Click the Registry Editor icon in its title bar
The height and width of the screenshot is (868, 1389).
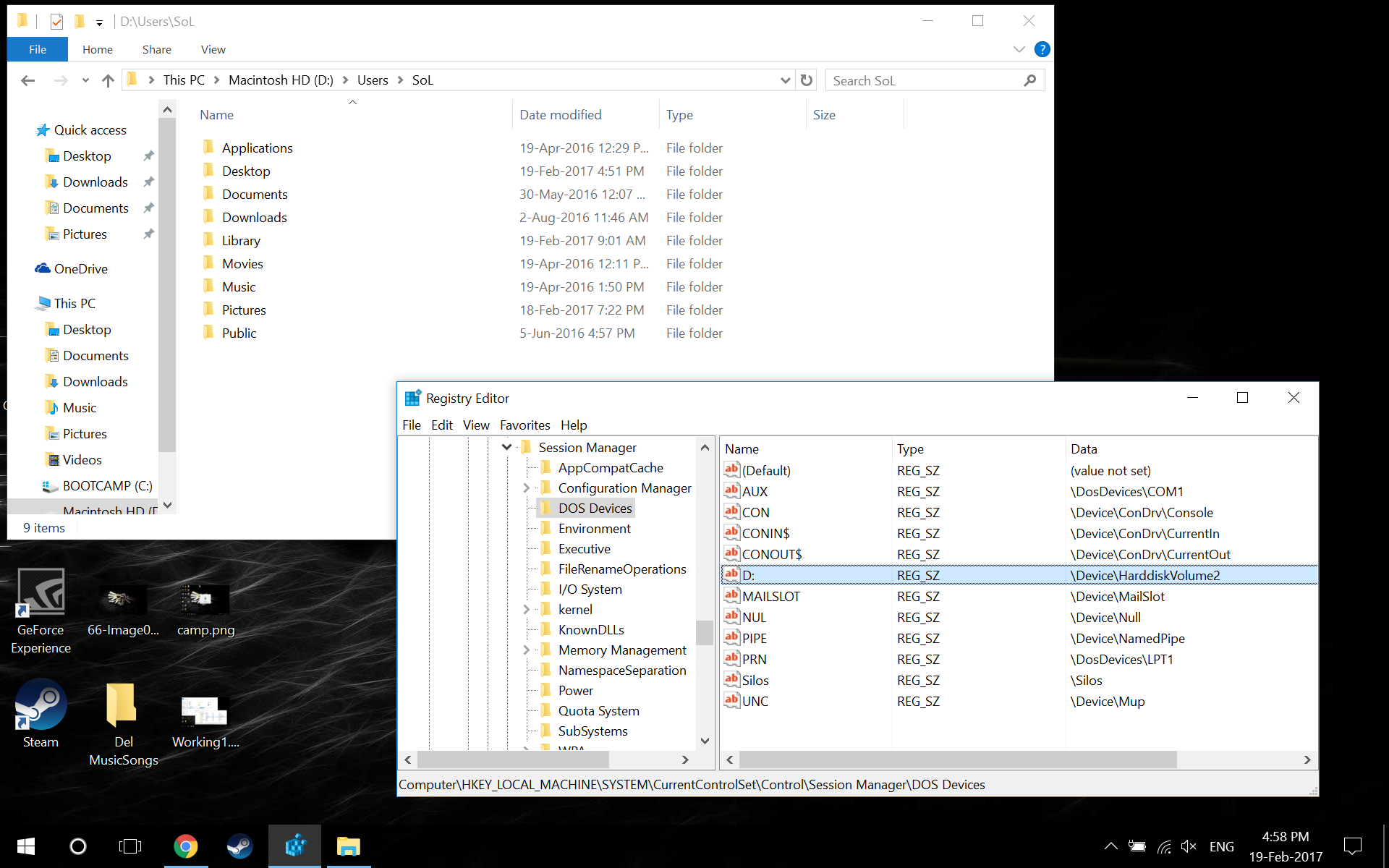point(412,397)
